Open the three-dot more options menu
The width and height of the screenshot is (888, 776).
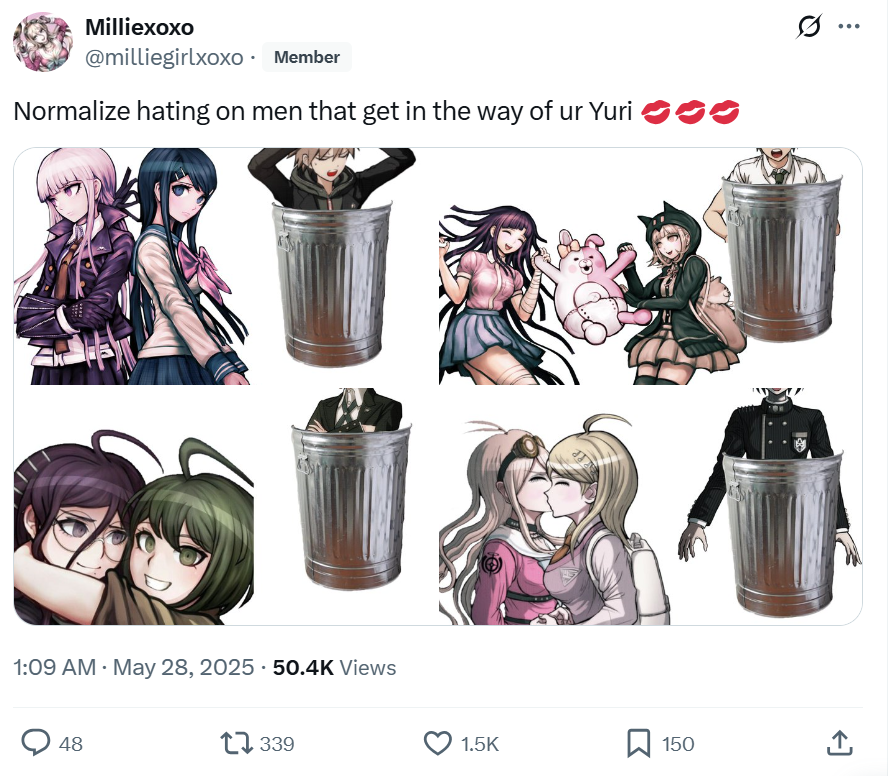(x=849, y=26)
